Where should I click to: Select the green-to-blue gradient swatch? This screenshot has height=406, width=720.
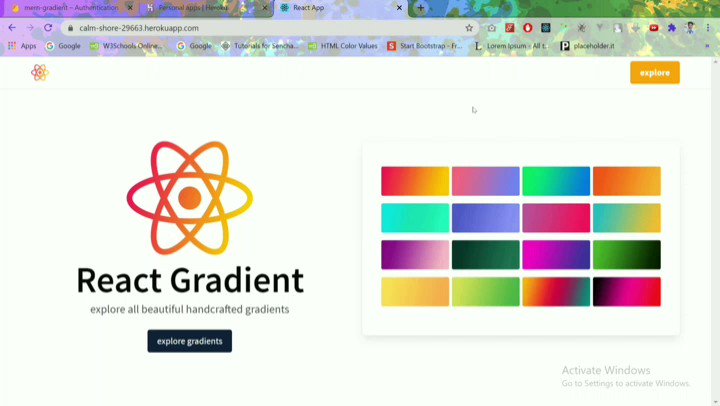[556, 181]
